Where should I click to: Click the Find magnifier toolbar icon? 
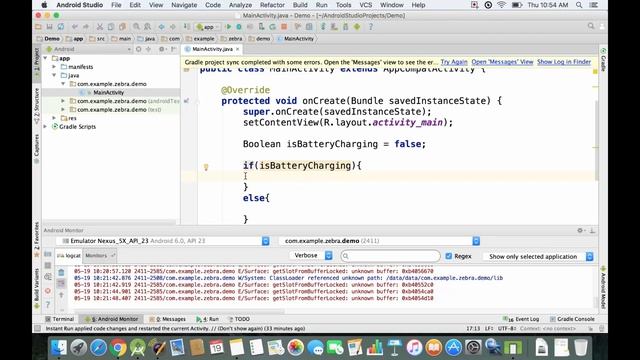pos(136,27)
